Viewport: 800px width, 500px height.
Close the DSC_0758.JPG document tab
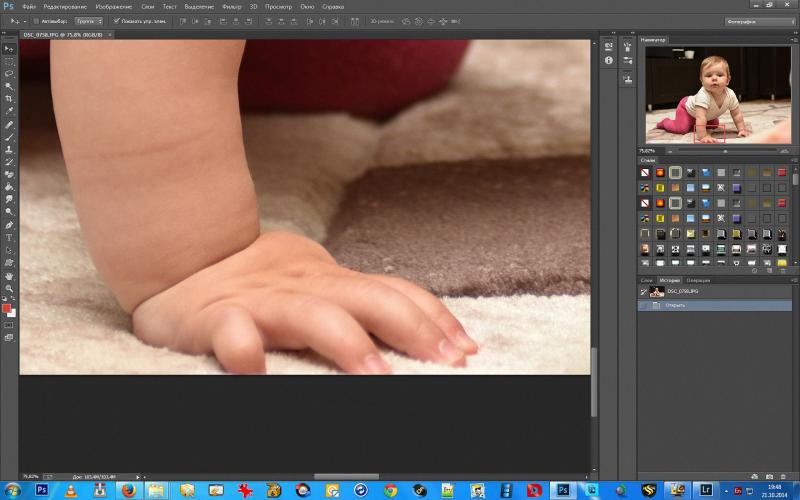[110, 35]
